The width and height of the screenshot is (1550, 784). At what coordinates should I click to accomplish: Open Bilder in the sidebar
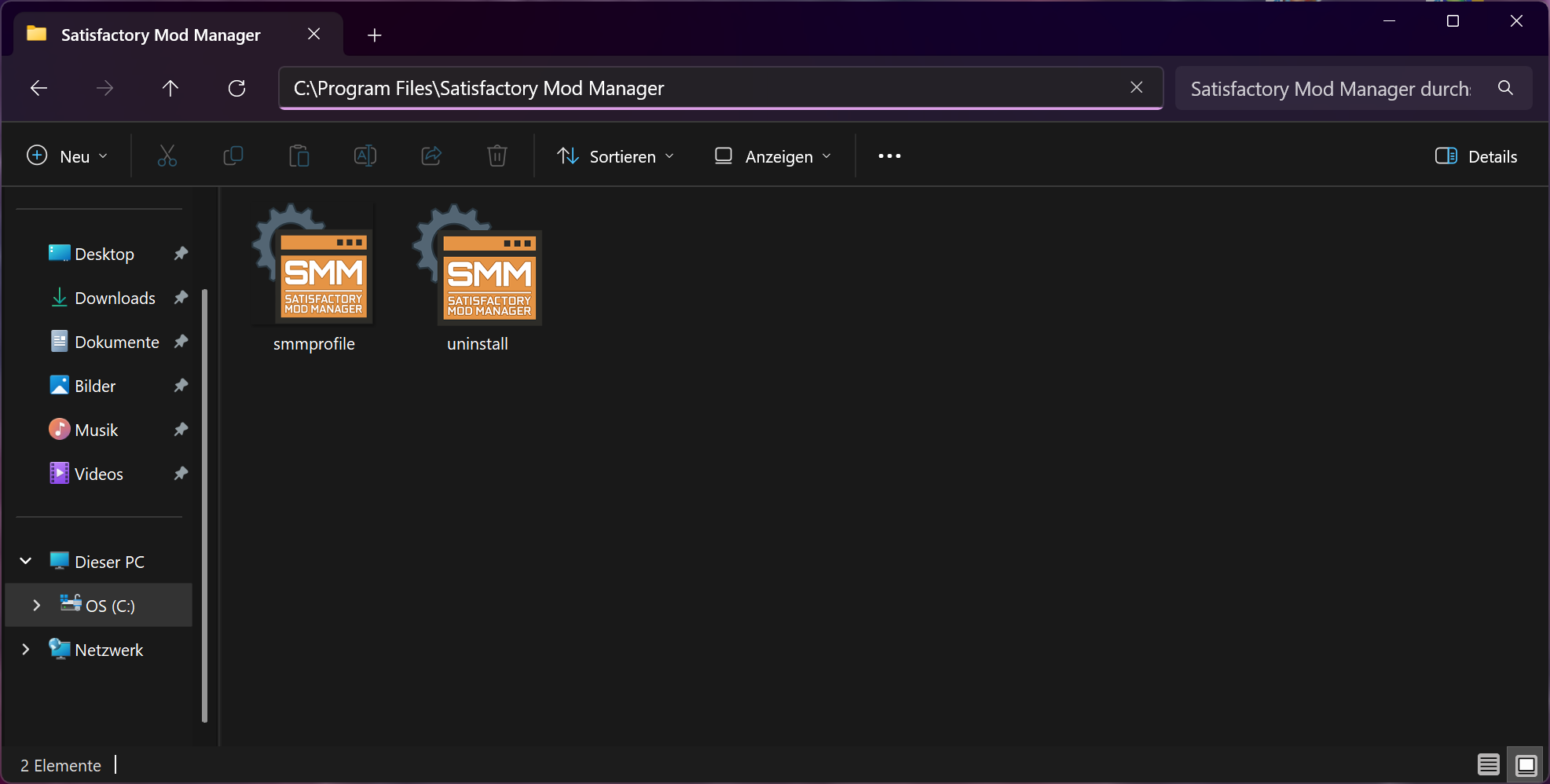95,386
